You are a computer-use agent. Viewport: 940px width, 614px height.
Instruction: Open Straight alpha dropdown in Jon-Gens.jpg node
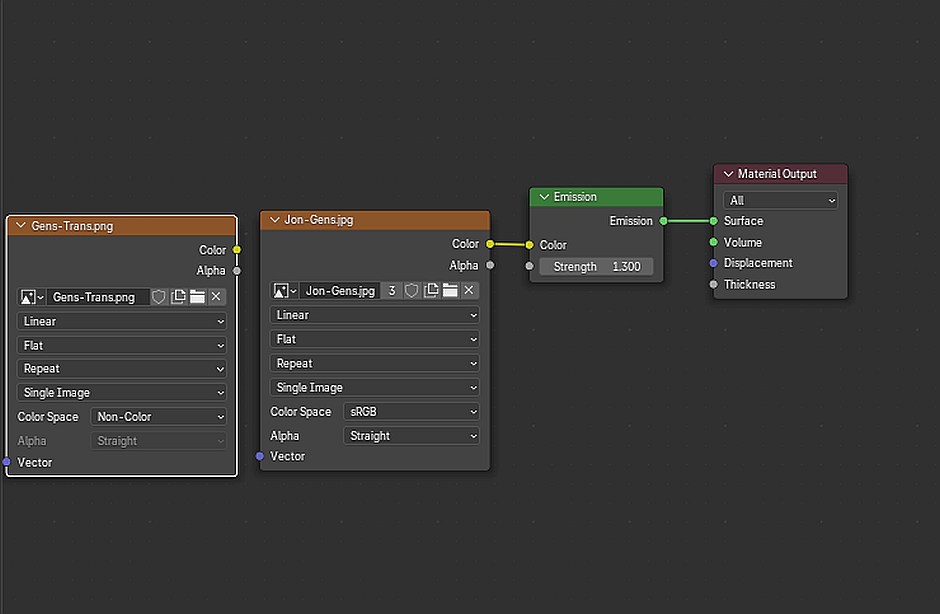[x=412, y=436]
